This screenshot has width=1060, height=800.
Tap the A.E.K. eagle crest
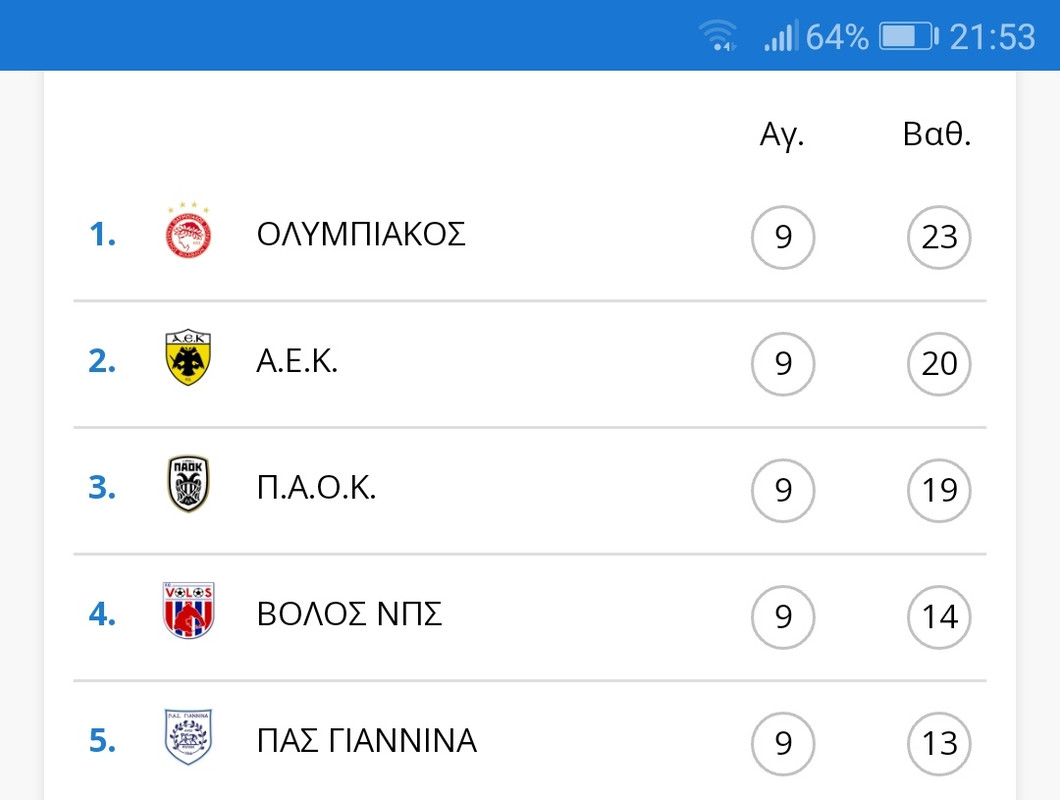(x=189, y=358)
